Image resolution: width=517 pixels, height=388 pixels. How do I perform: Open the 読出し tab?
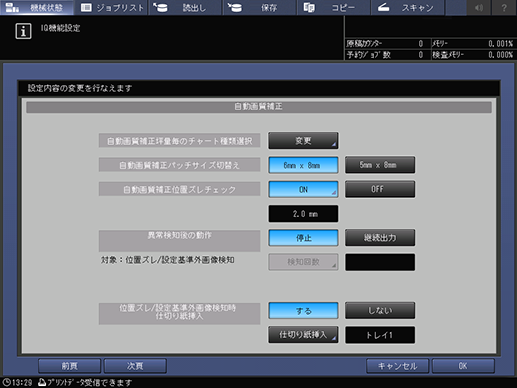tap(185, 7)
